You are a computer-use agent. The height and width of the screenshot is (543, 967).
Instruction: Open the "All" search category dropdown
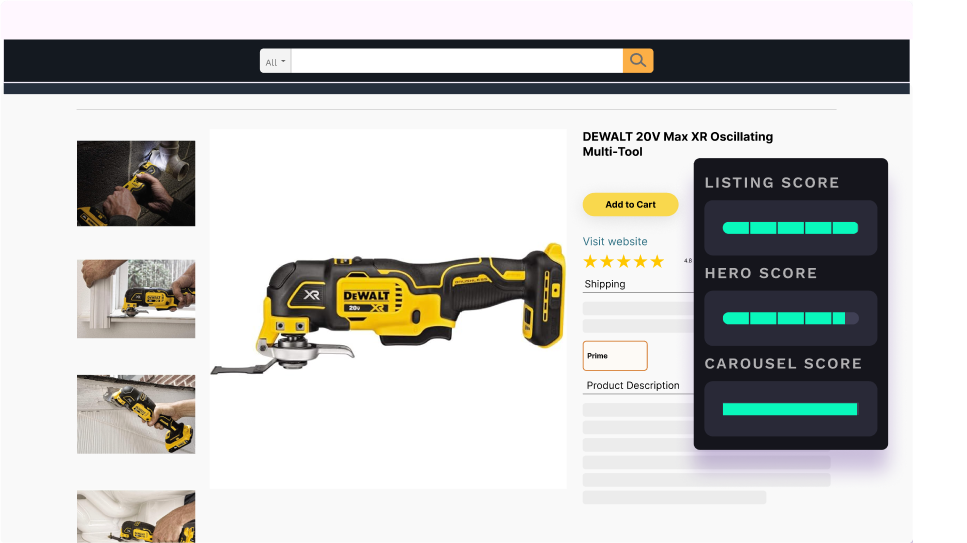click(x=275, y=62)
